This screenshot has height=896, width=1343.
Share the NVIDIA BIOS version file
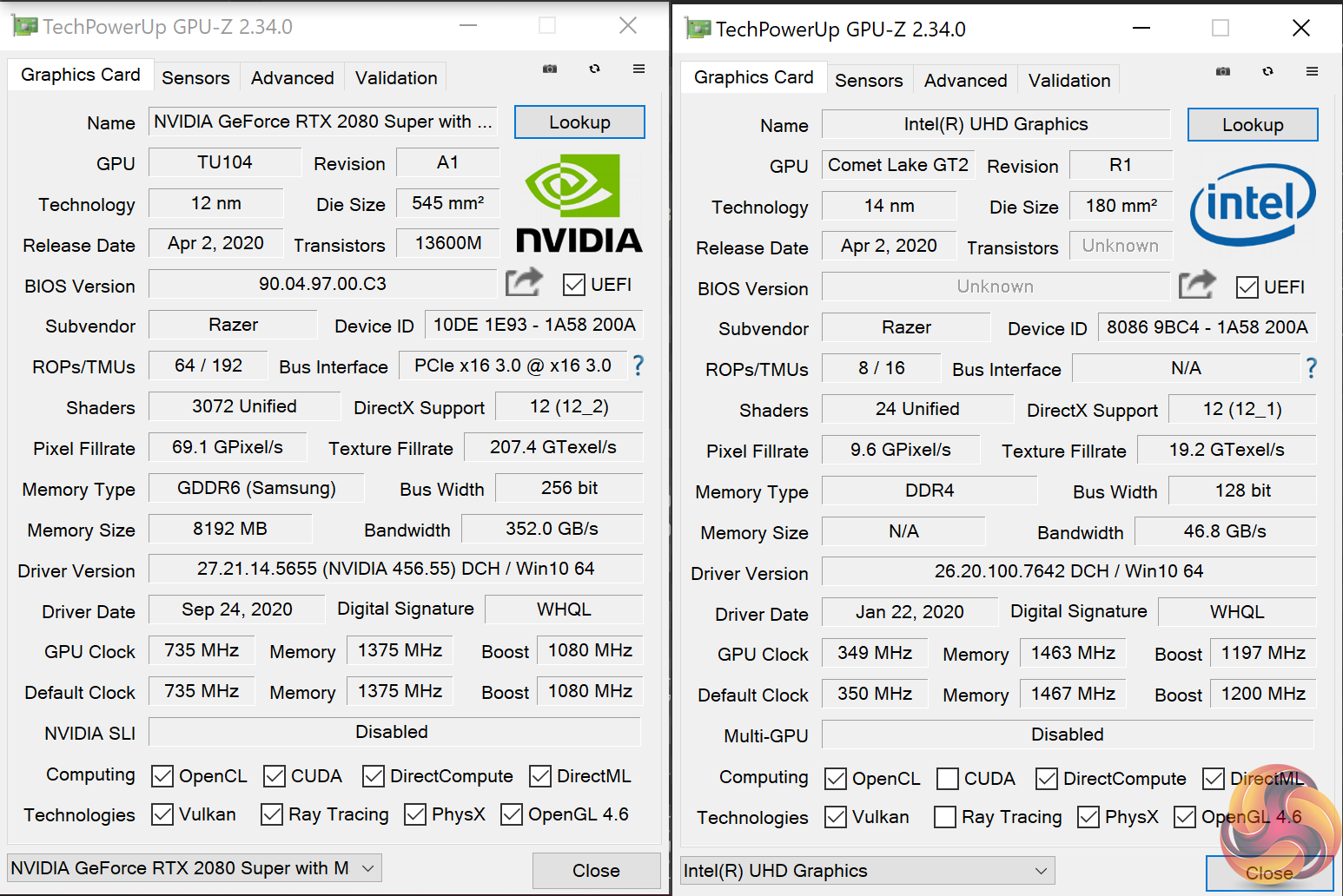coord(524,283)
